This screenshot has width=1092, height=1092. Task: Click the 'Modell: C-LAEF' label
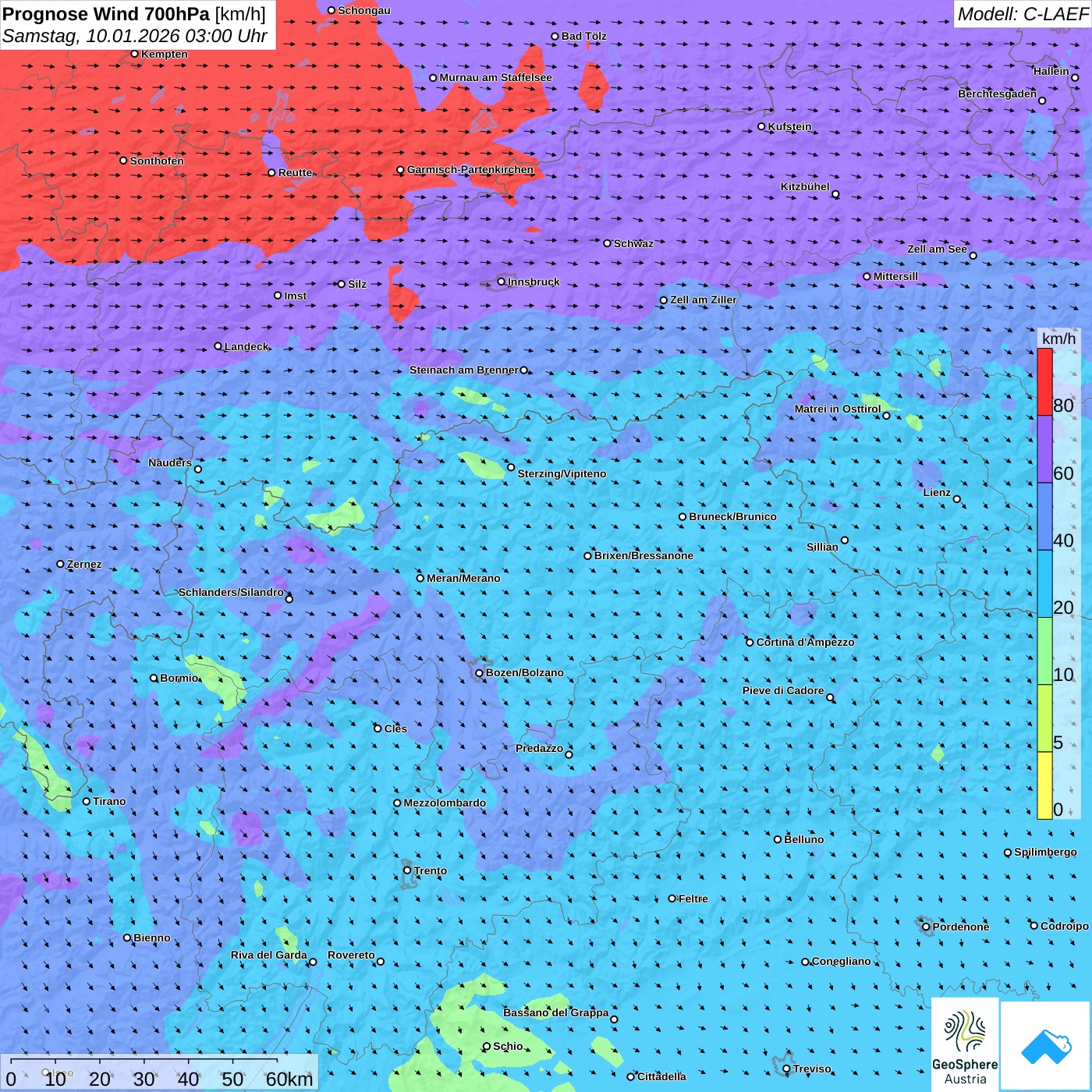tap(1023, 14)
